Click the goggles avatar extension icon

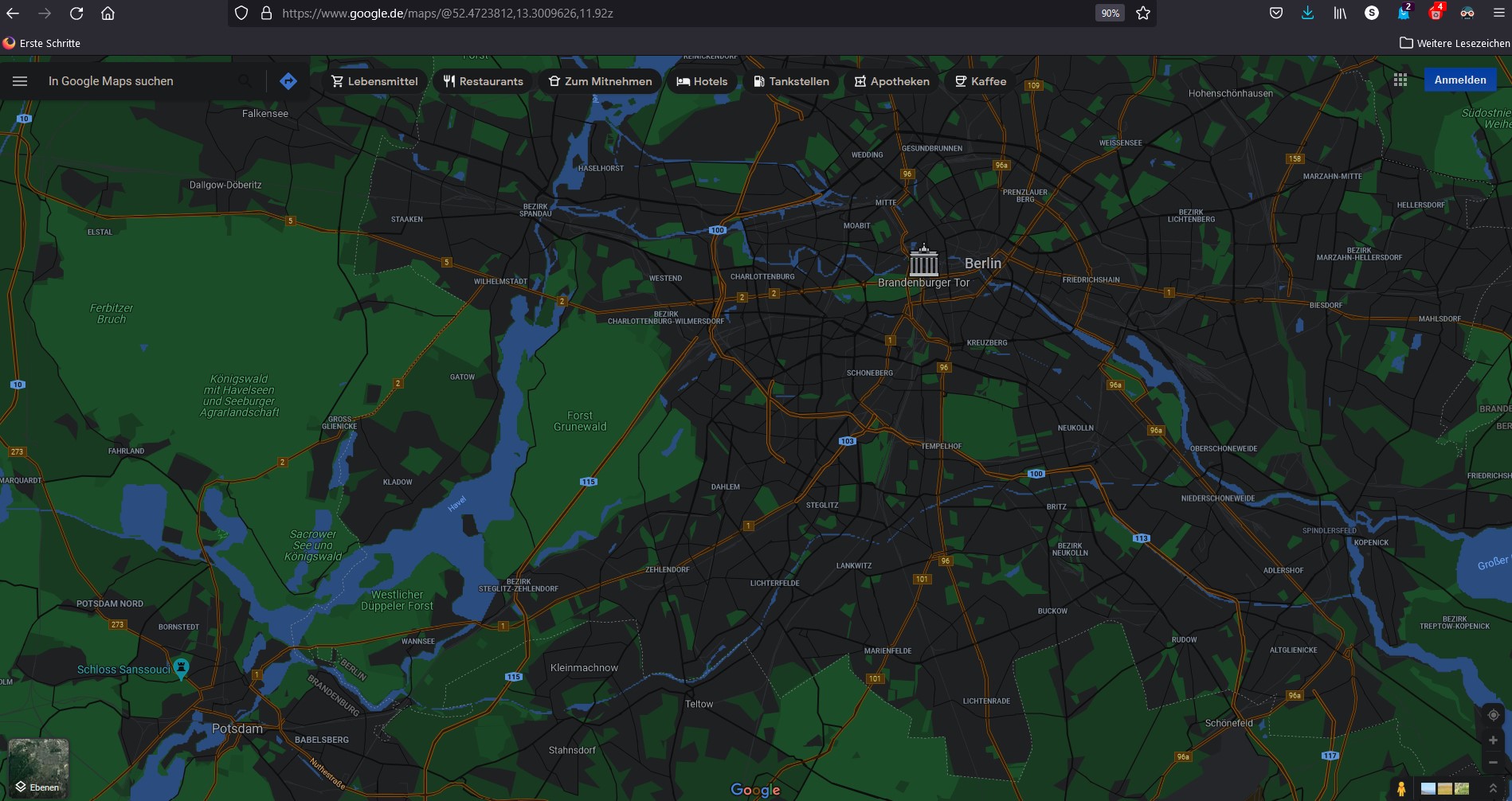point(1467,13)
